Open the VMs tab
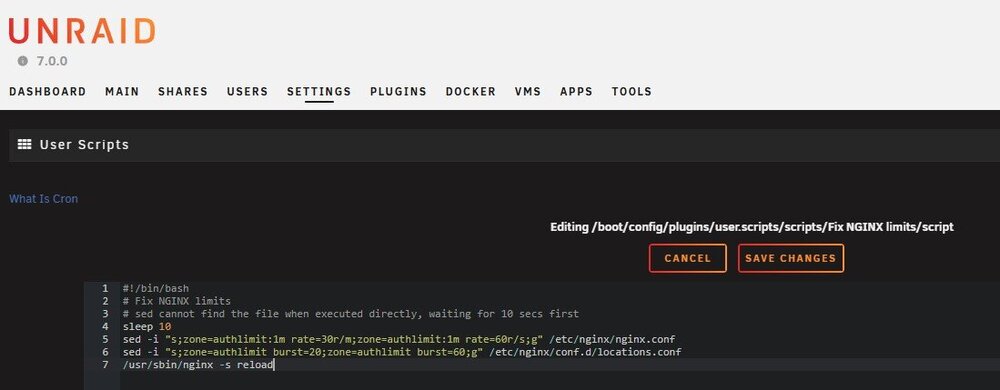 pos(528,91)
